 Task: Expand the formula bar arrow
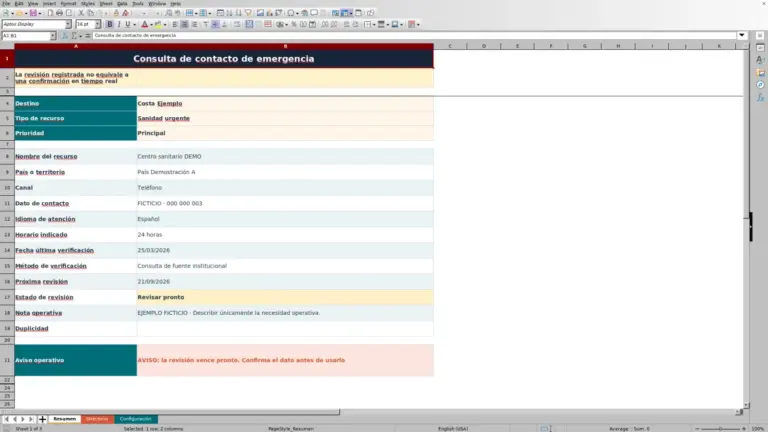[x=742, y=35]
